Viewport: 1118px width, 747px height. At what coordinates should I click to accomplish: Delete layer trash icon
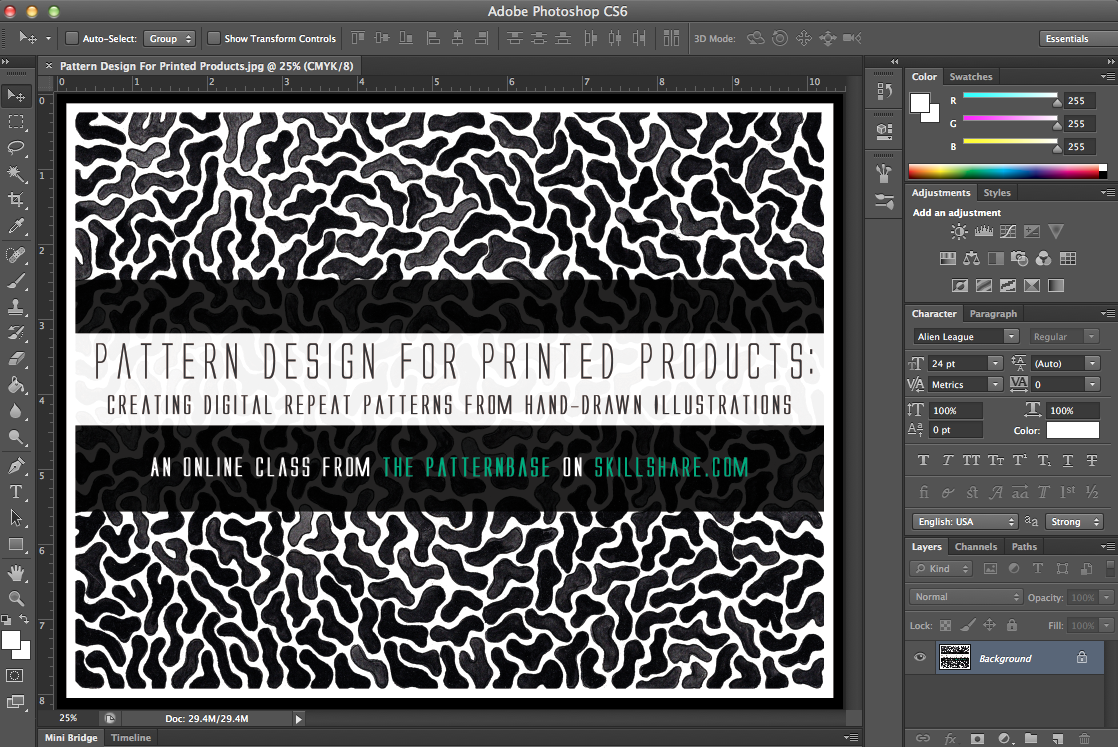(x=1084, y=738)
